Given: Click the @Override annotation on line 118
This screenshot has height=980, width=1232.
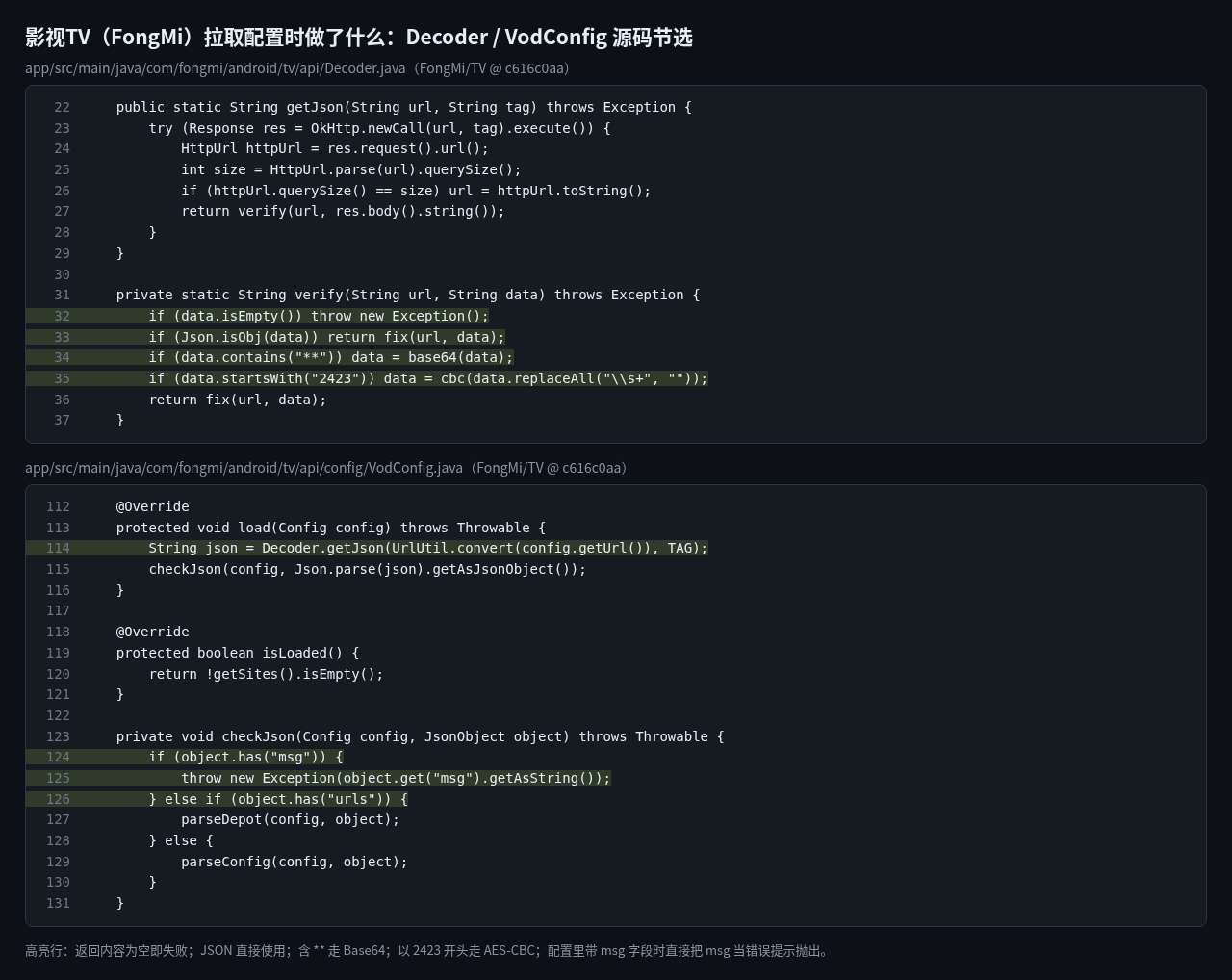Looking at the screenshot, I should (x=153, y=632).
